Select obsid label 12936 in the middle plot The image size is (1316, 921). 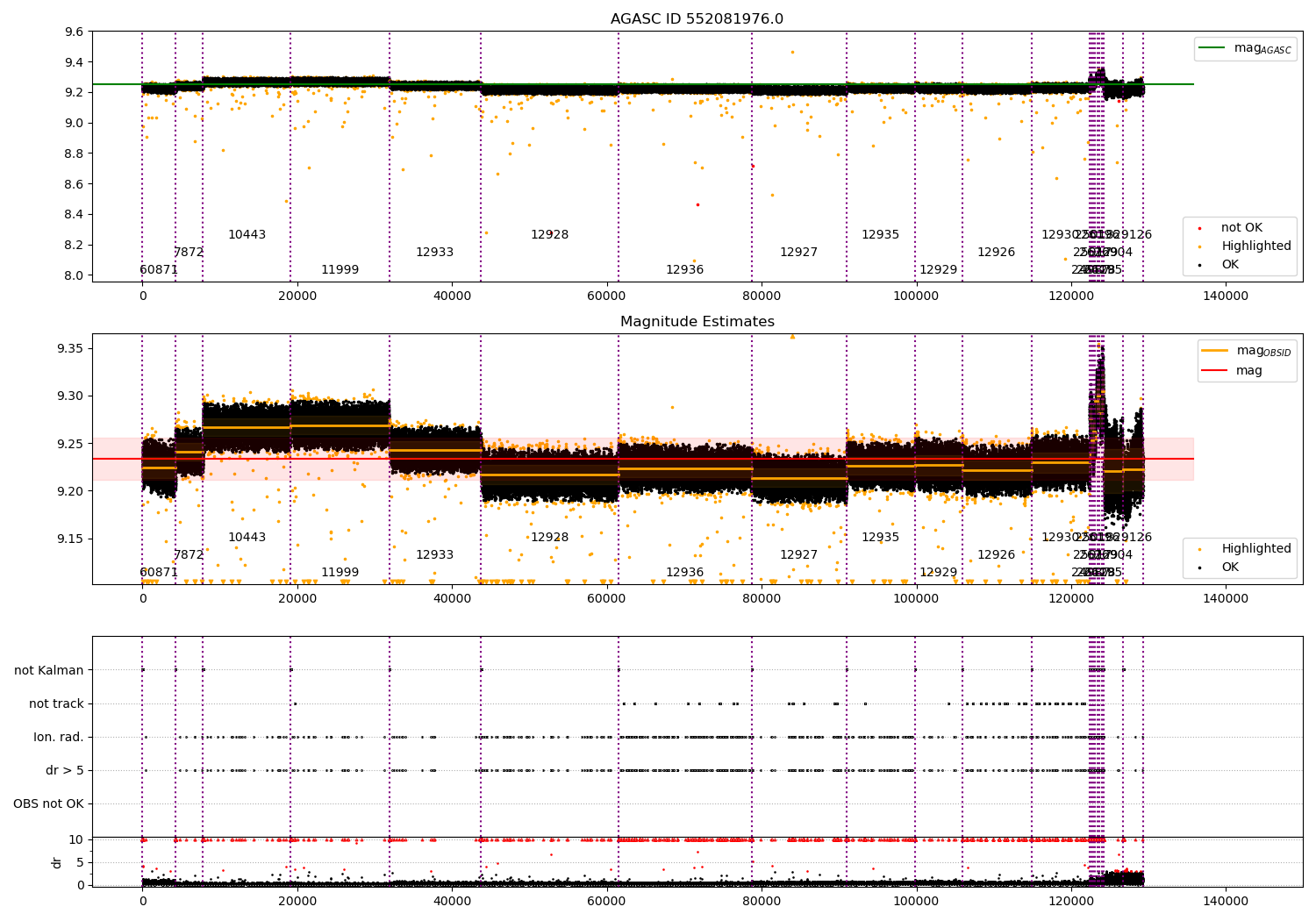point(684,573)
